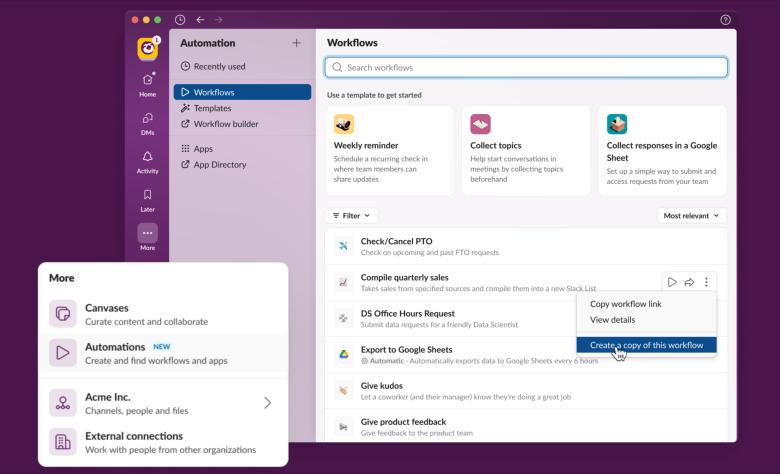The height and width of the screenshot is (474, 780).
Task: Go back with the left arrow
Action: (x=200, y=20)
